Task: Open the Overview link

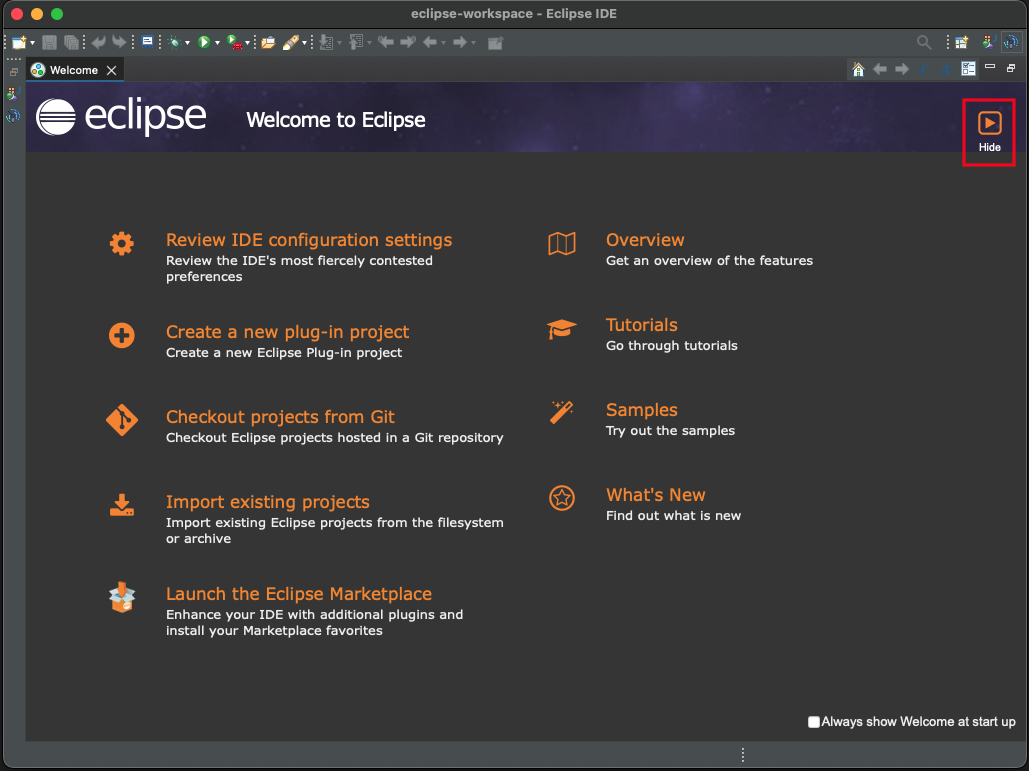Action: point(645,240)
